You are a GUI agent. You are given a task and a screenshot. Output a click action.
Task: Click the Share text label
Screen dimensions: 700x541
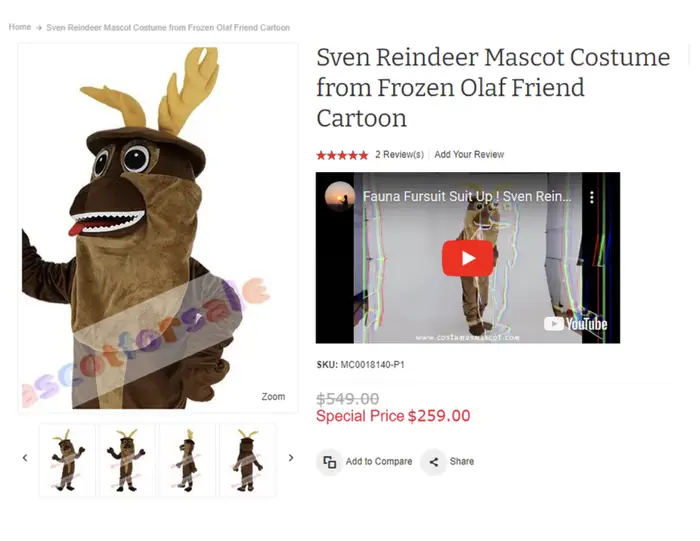462,462
